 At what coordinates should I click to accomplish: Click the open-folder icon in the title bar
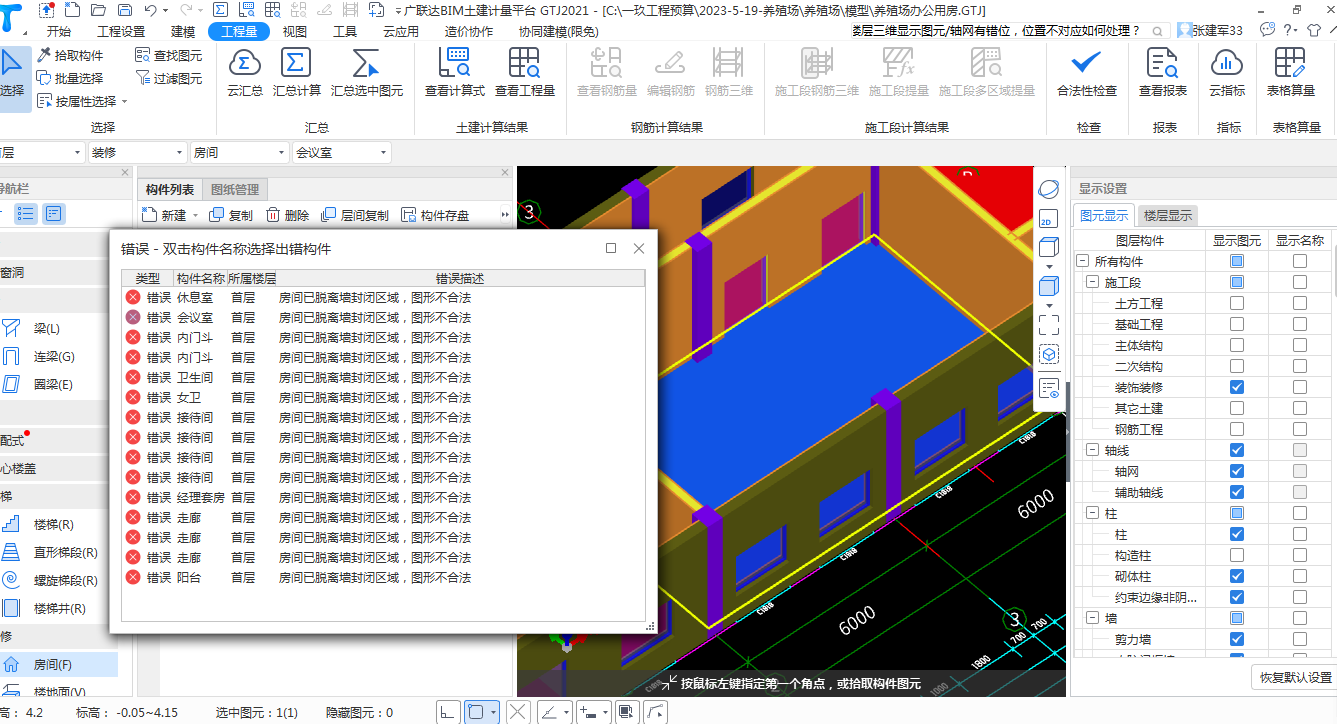98,10
